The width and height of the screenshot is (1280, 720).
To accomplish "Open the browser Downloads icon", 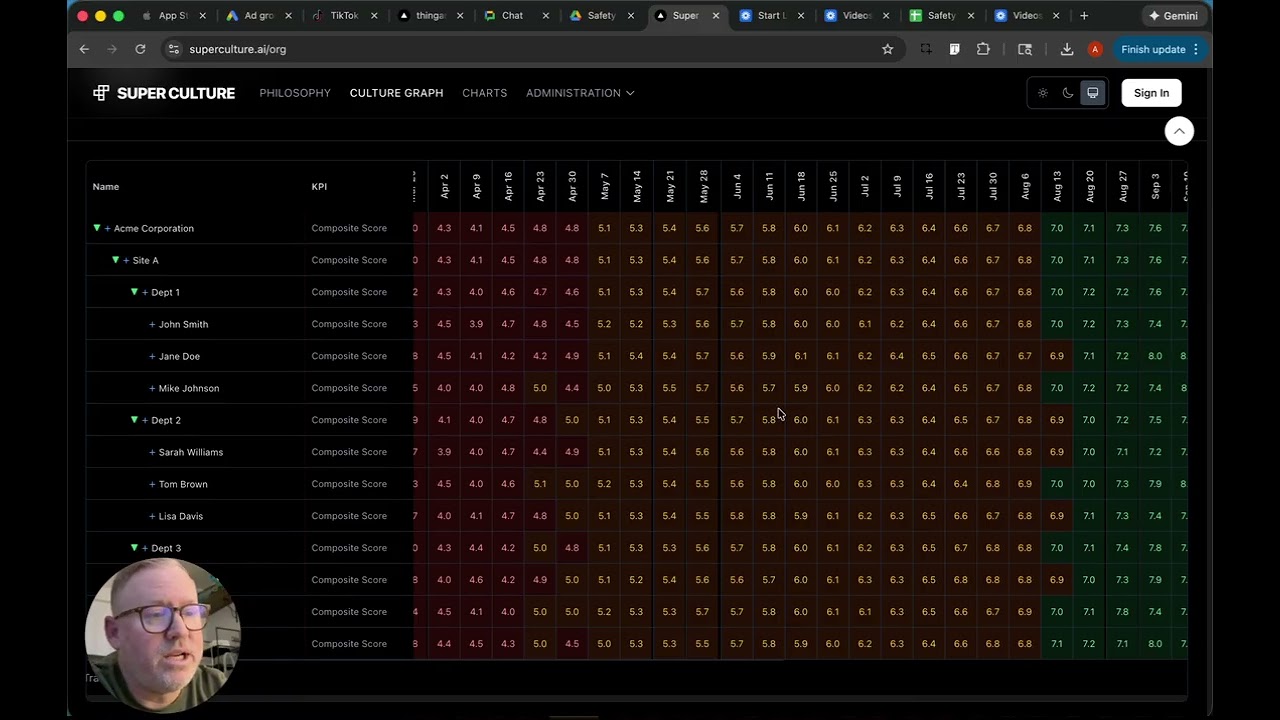I will click(x=1067, y=49).
